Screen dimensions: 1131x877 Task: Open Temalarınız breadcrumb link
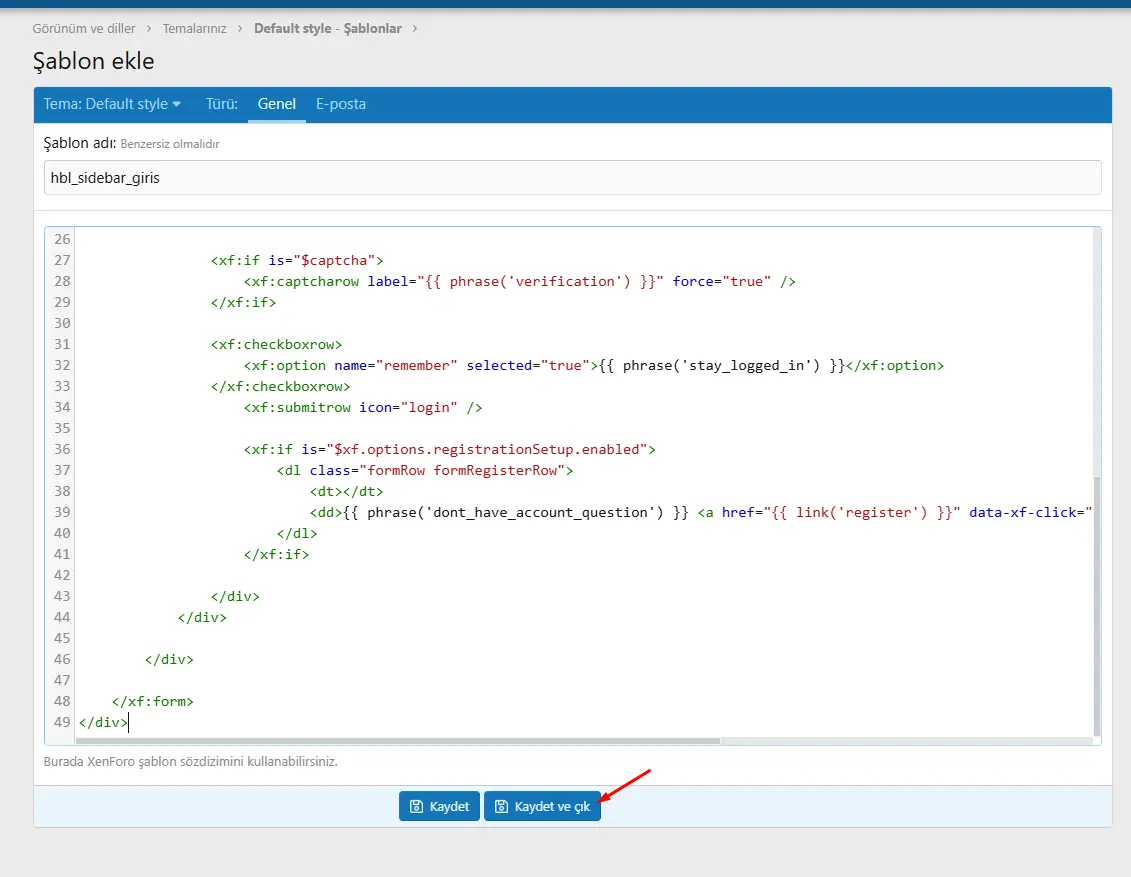click(x=195, y=28)
